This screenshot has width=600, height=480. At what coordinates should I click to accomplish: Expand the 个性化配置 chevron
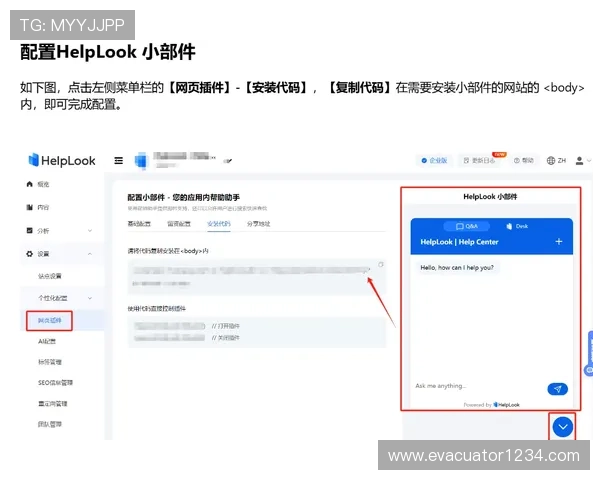click(90, 298)
